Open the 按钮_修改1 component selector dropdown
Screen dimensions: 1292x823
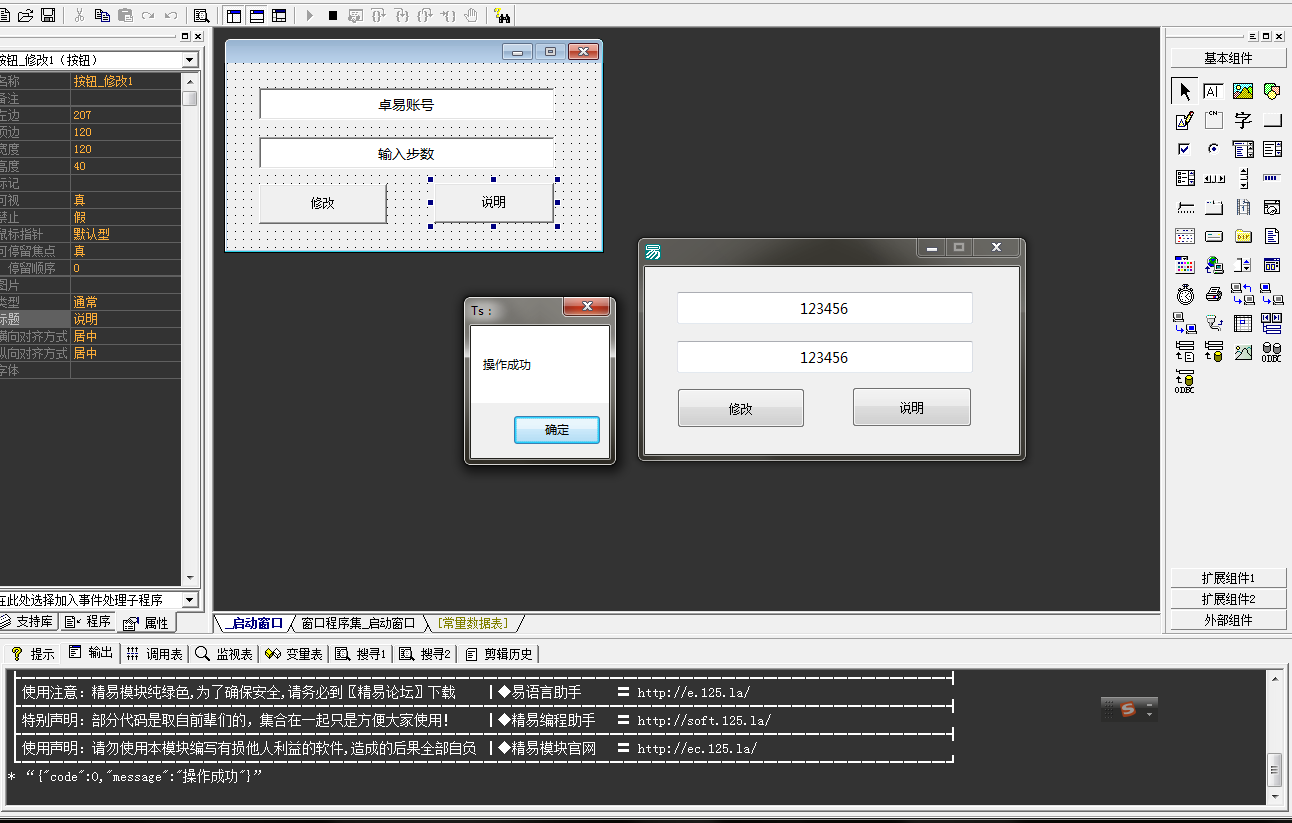tap(190, 61)
